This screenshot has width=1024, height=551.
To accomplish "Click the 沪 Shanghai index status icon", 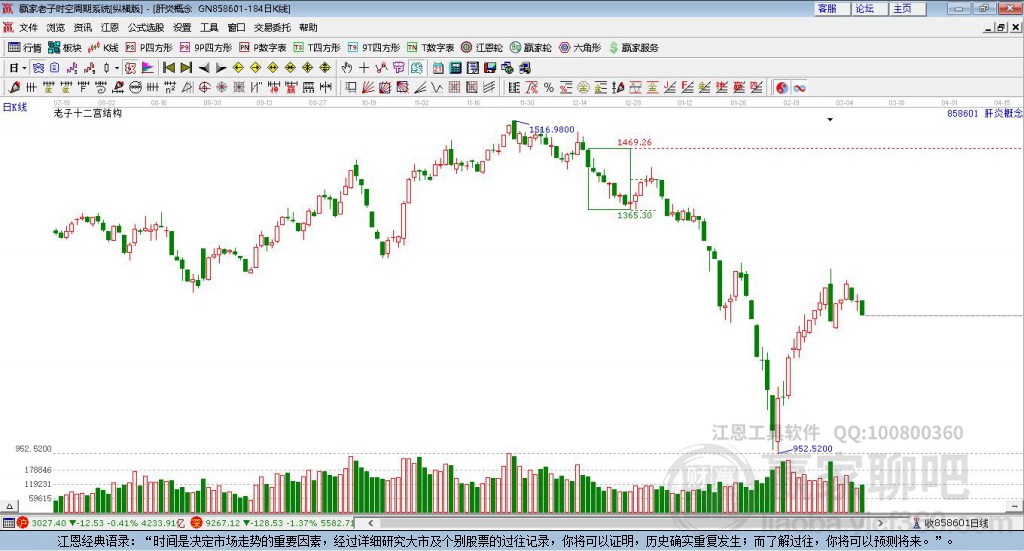I will click(x=23, y=523).
